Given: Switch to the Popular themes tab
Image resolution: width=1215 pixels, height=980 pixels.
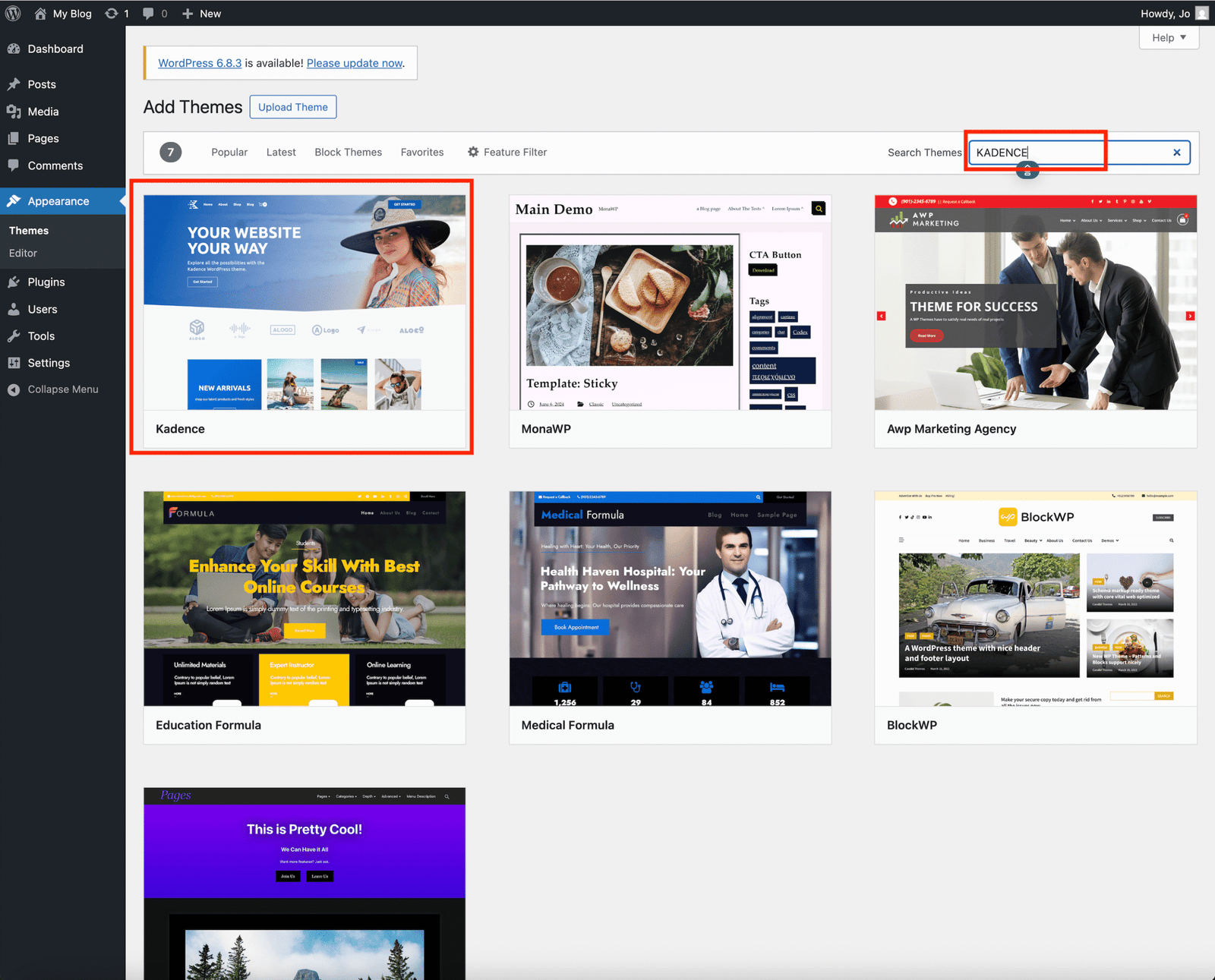Looking at the screenshot, I should coord(229,152).
